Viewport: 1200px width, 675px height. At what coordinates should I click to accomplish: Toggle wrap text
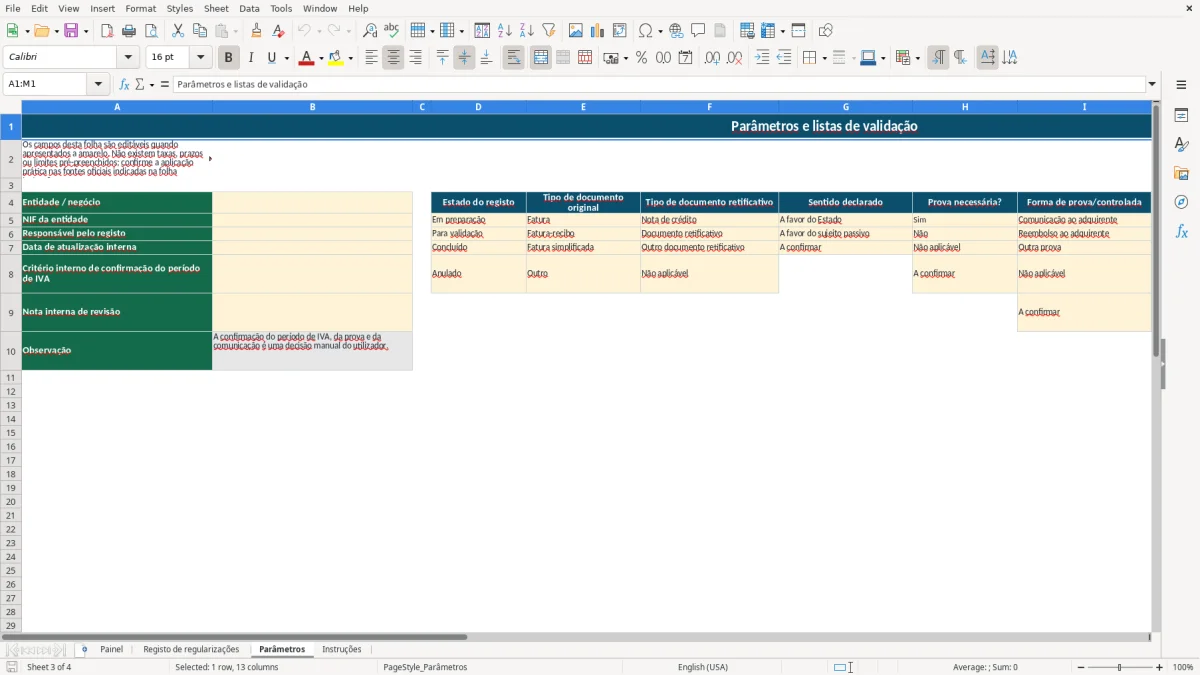coord(514,58)
